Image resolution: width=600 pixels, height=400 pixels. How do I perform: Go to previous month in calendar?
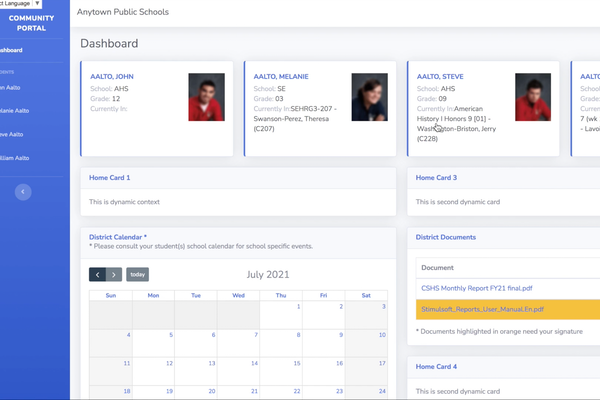click(97, 275)
